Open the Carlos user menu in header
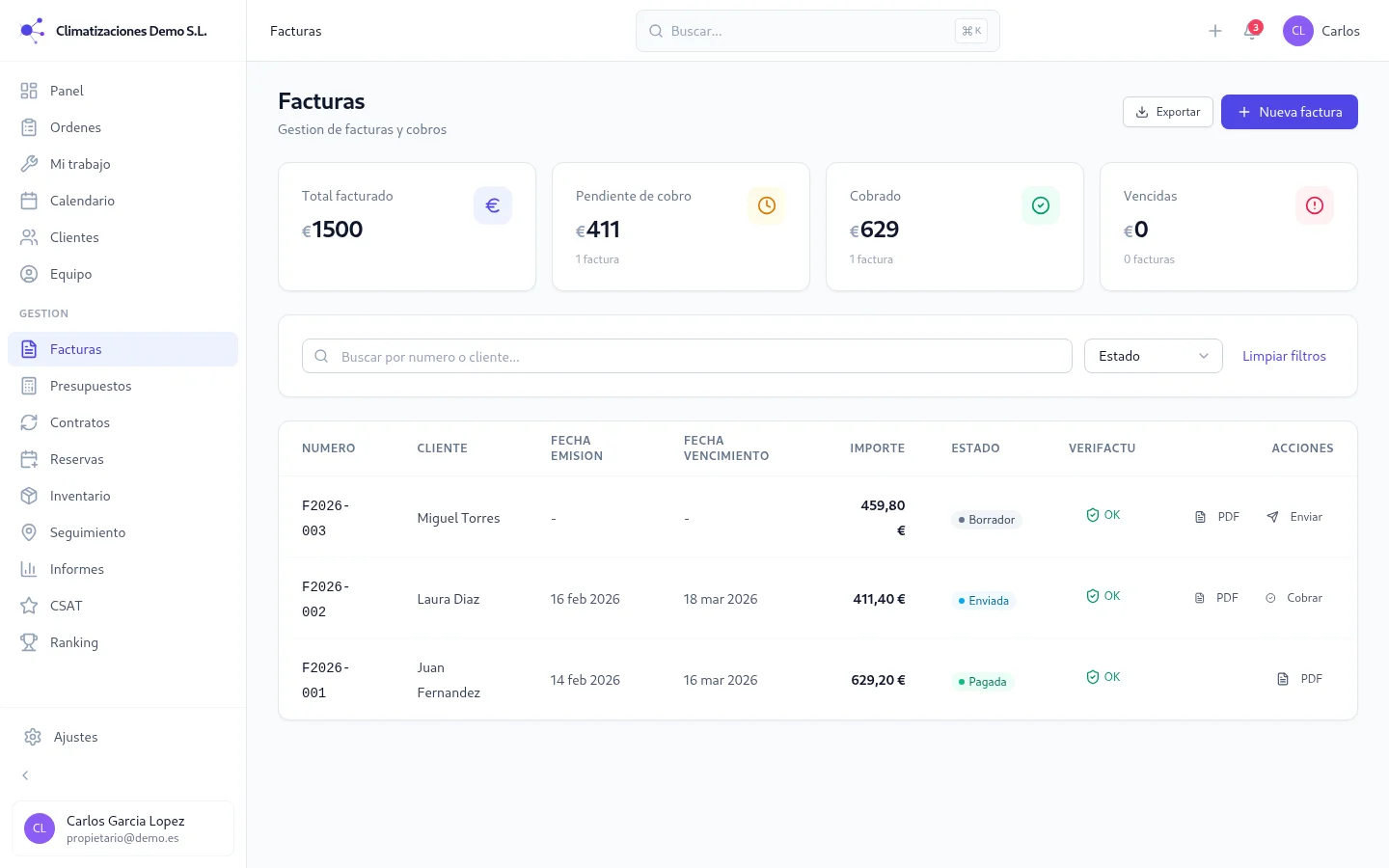The width and height of the screenshot is (1389, 868). coord(1321,31)
